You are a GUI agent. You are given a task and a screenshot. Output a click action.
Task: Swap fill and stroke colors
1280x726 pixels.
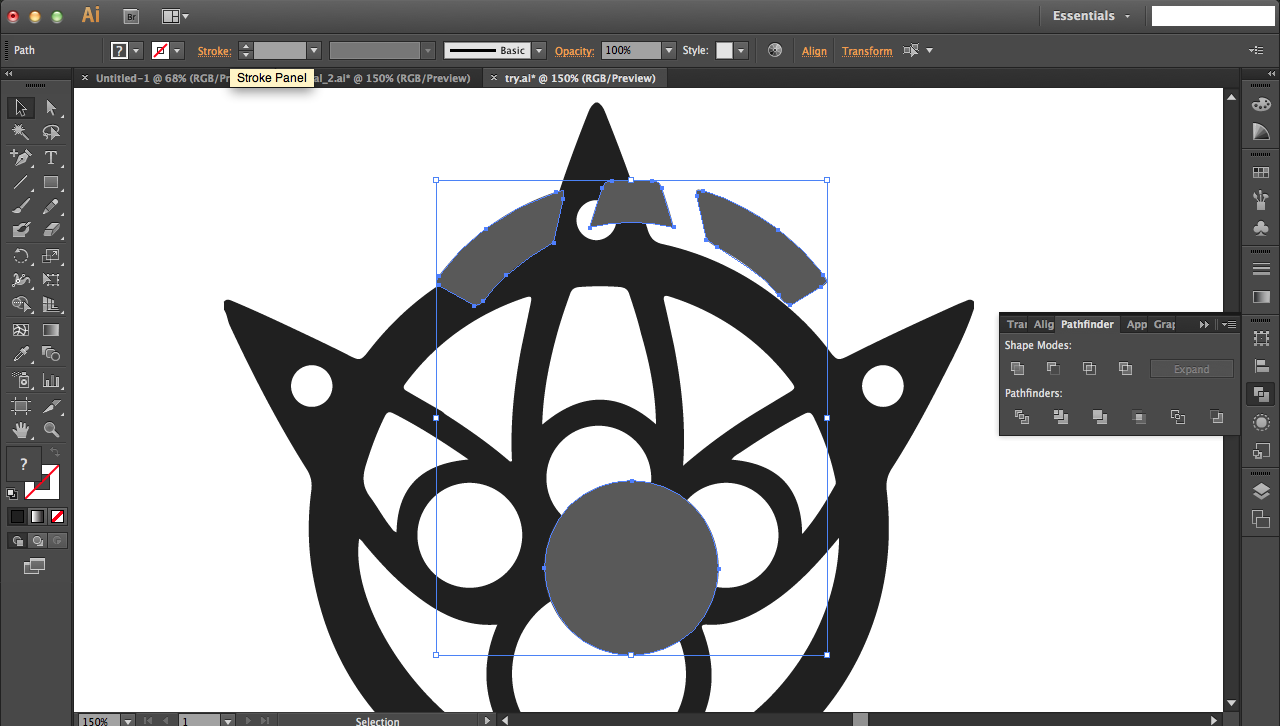click(56, 453)
